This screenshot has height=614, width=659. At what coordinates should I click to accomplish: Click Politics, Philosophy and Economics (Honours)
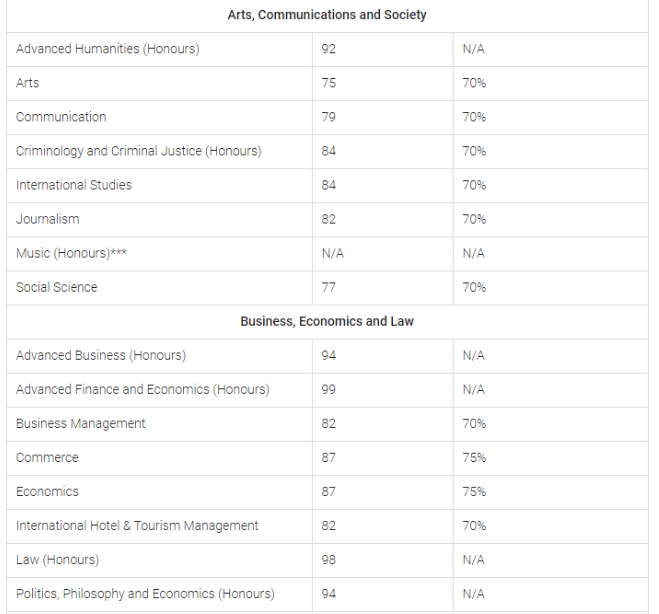pyautogui.click(x=145, y=593)
